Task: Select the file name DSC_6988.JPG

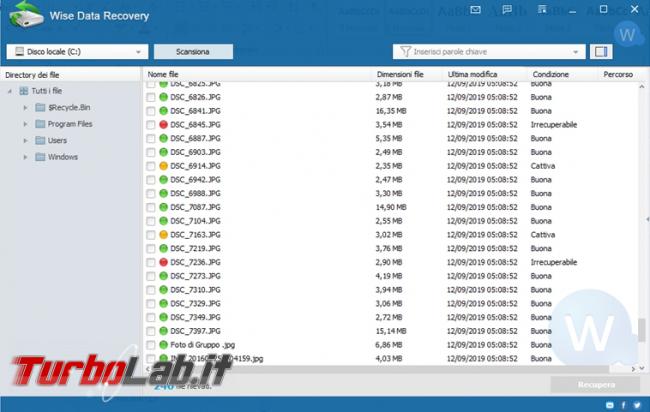Action: point(195,194)
